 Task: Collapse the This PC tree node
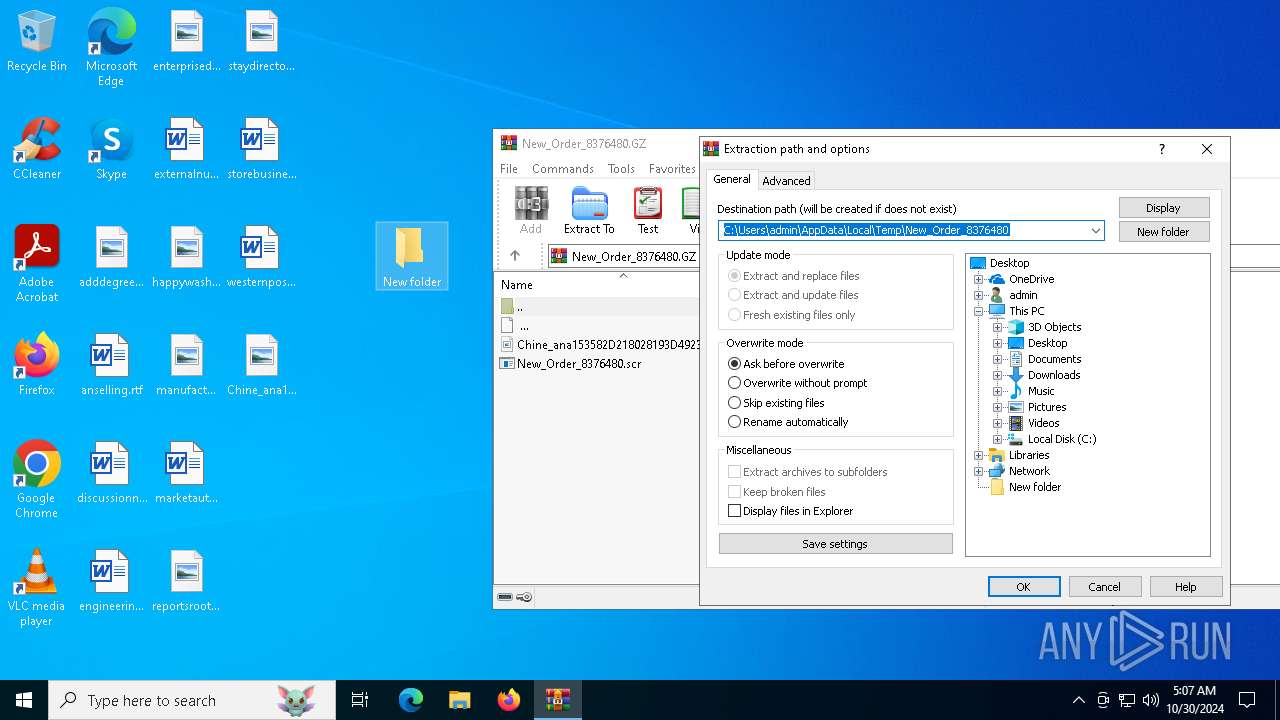(x=978, y=311)
